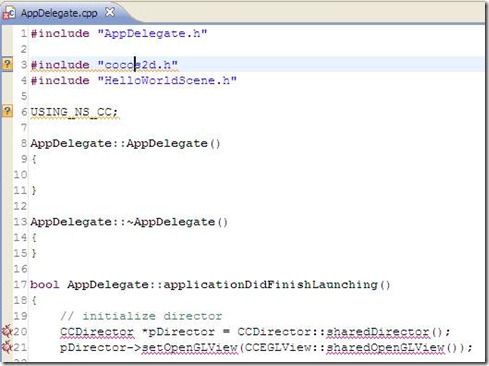
Task: Click the "cocos2d.h" include string
Action: tap(138, 65)
